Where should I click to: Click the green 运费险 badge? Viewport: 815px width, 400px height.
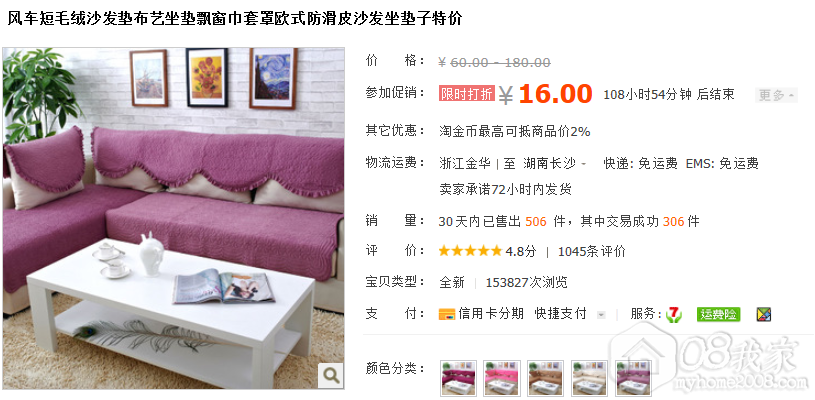click(718, 314)
